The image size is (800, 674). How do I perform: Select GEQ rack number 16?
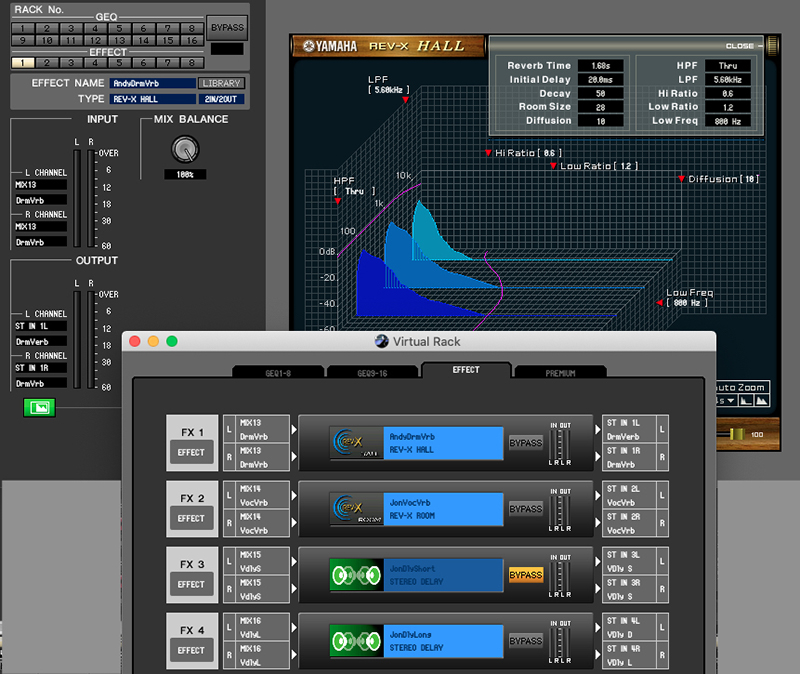click(x=192, y=40)
